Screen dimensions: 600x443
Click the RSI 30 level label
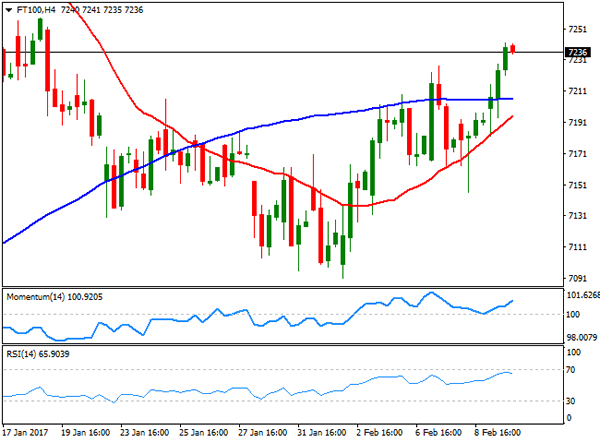pyautogui.click(x=571, y=401)
